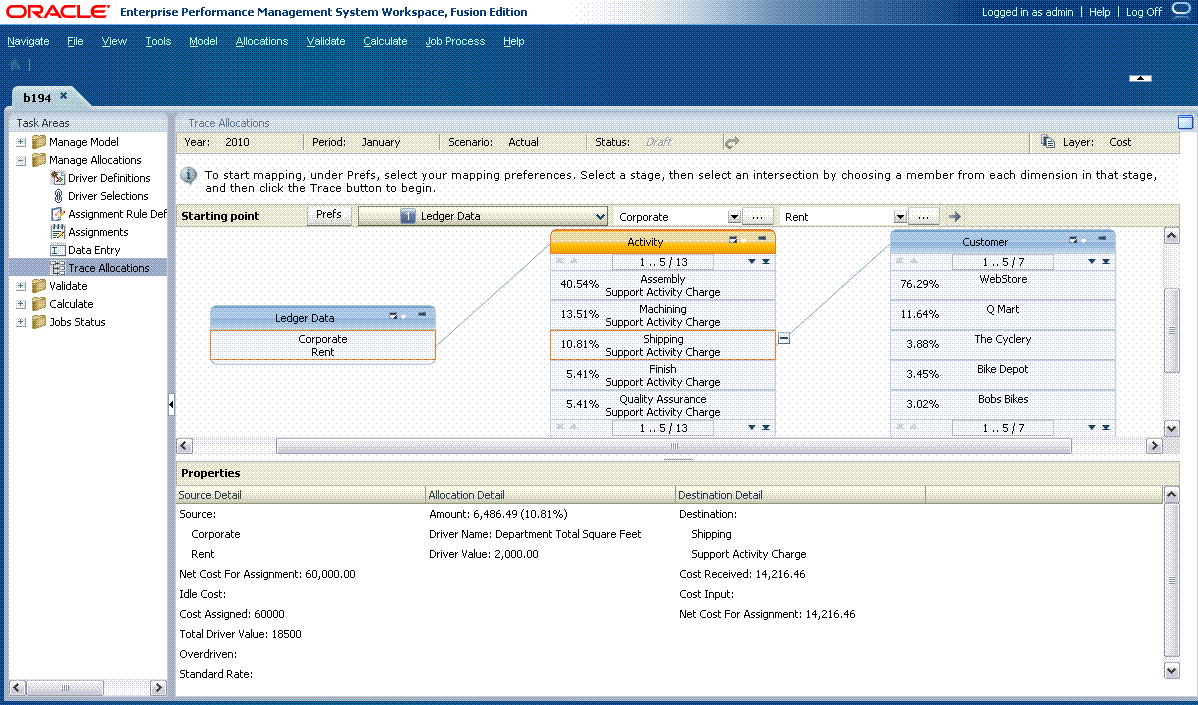Viewport: 1198px width, 705px height.
Task: Click the minus toggle next to Shipping activity
Action: coord(784,338)
